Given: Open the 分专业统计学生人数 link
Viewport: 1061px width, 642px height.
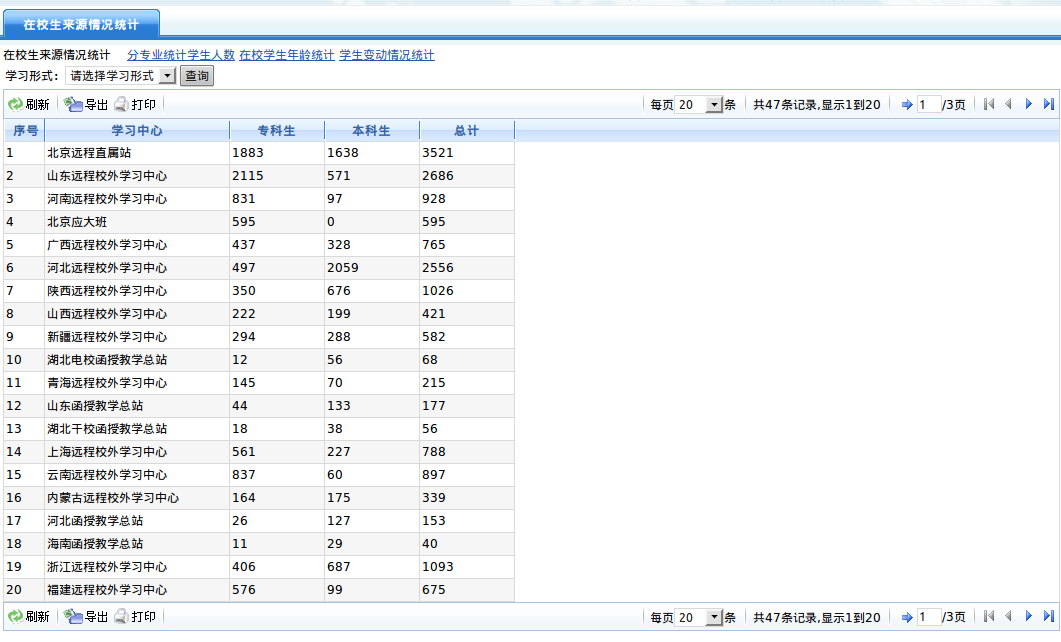Looking at the screenshot, I should click(x=180, y=56).
